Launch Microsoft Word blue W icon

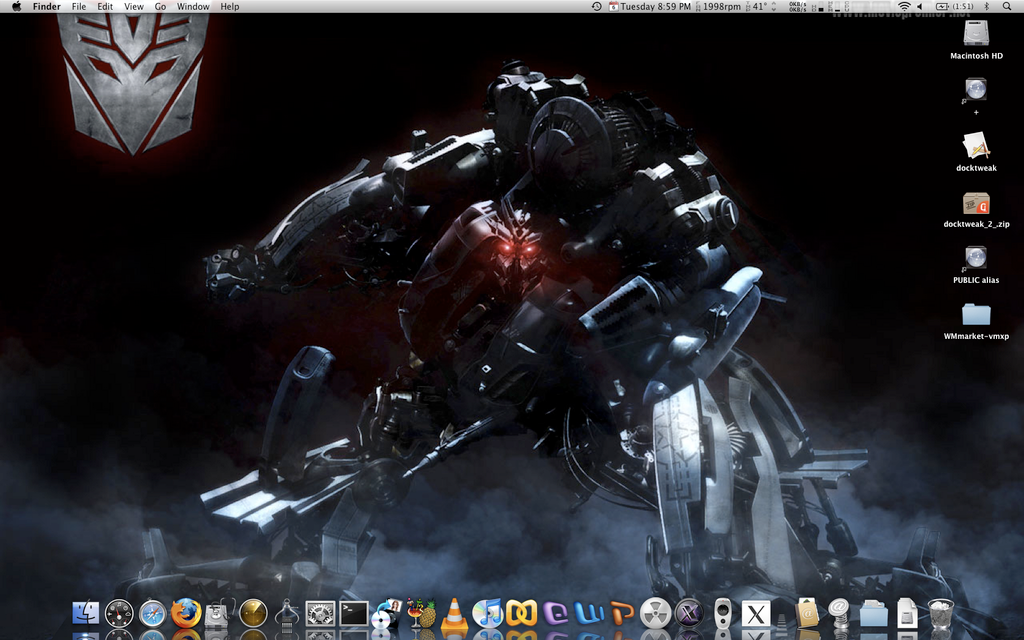pyautogui.click(x=589, y=614)
